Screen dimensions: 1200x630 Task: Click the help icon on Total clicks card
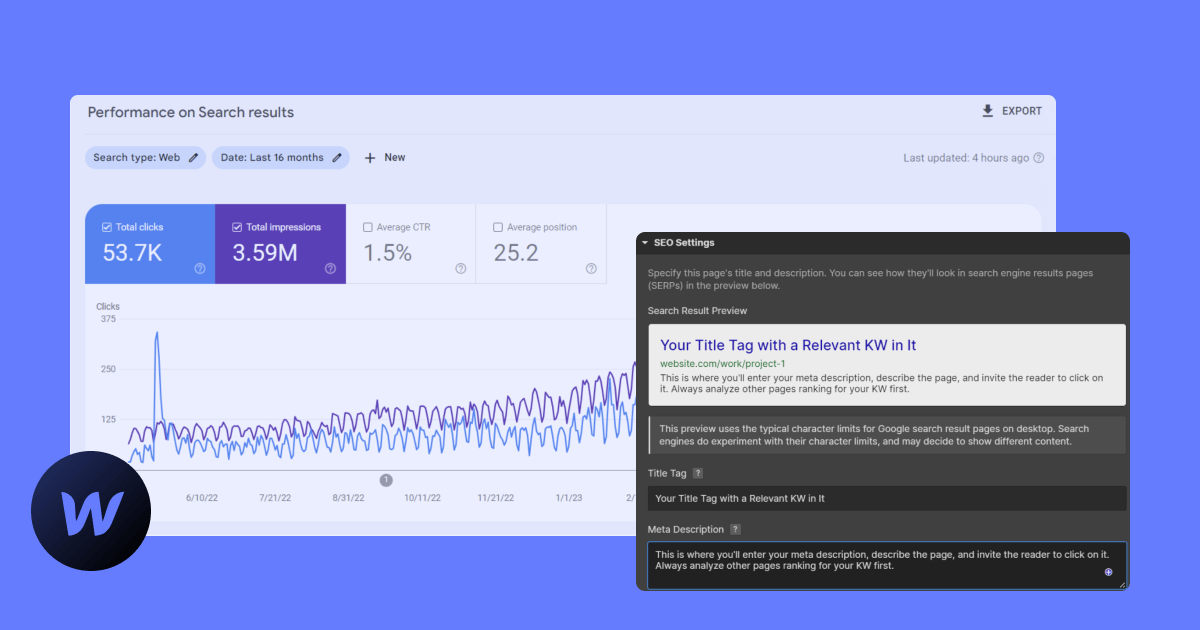199,268
